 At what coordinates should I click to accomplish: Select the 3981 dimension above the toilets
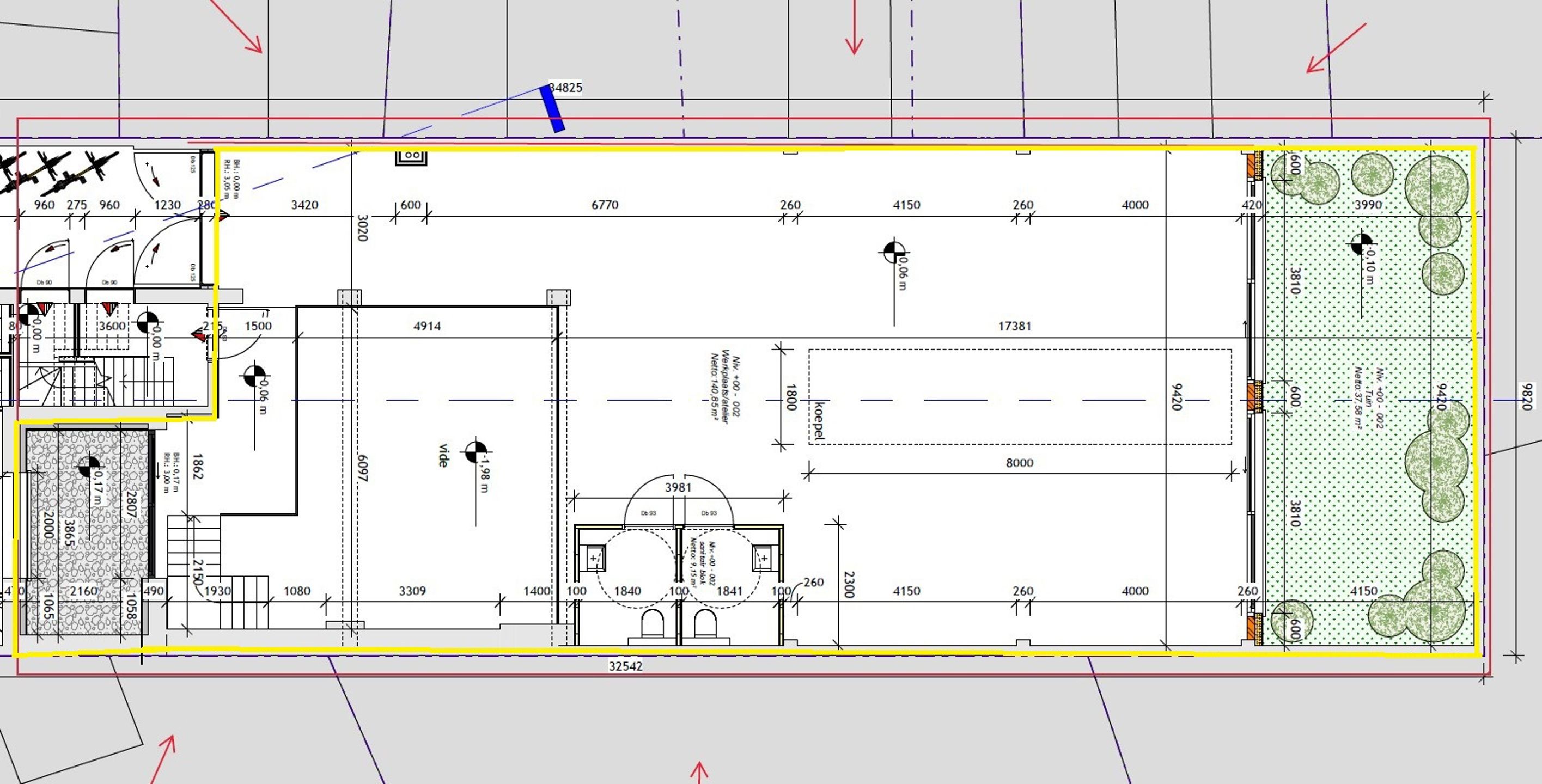click(678, 488)
